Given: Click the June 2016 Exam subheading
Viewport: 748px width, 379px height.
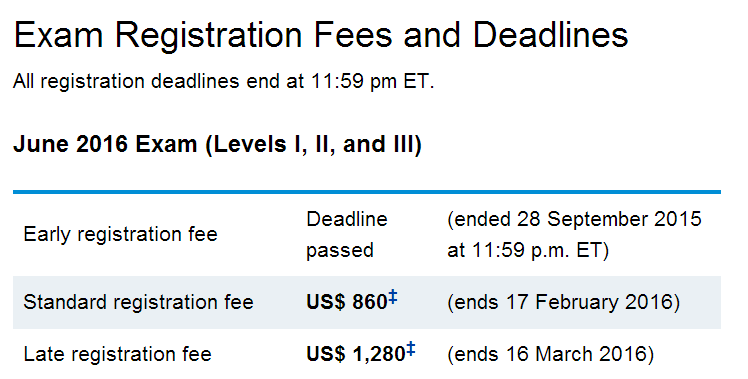Looking at the screenshot, I should (217, 144).
